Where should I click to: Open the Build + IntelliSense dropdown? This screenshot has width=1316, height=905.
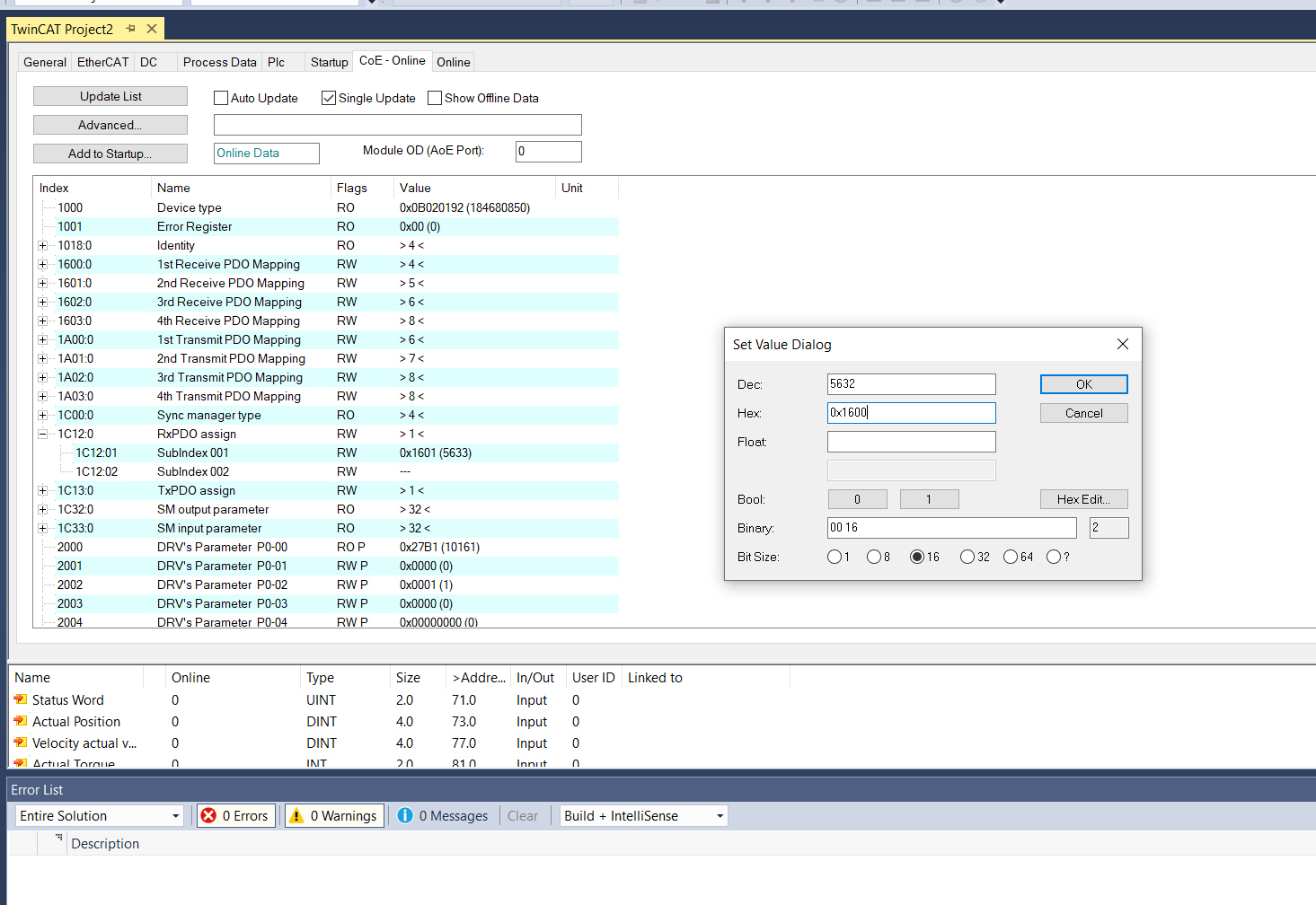pyautogui.click(x=643, y=815)
